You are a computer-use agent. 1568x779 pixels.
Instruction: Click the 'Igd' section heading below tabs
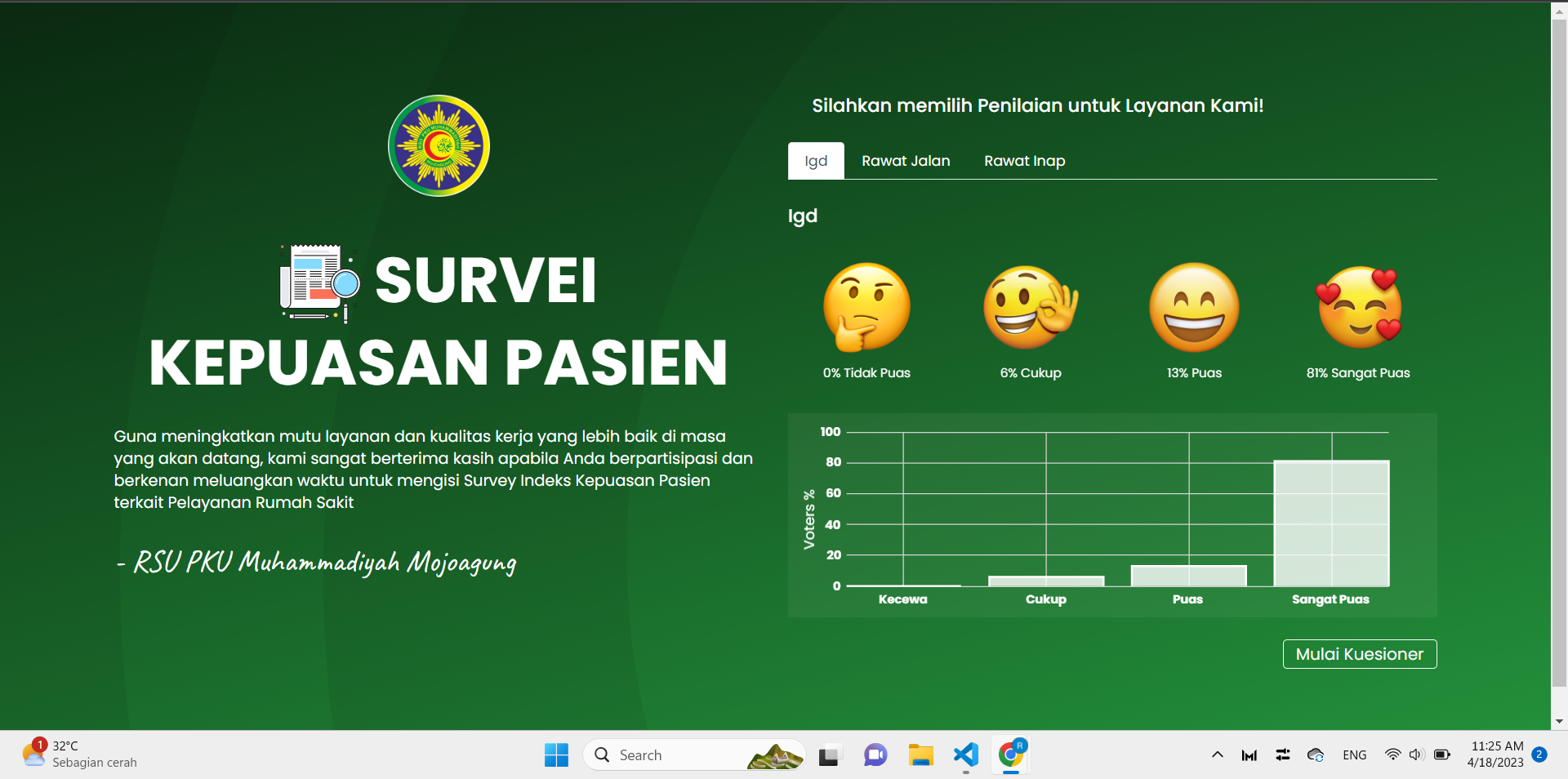(803, 216)
